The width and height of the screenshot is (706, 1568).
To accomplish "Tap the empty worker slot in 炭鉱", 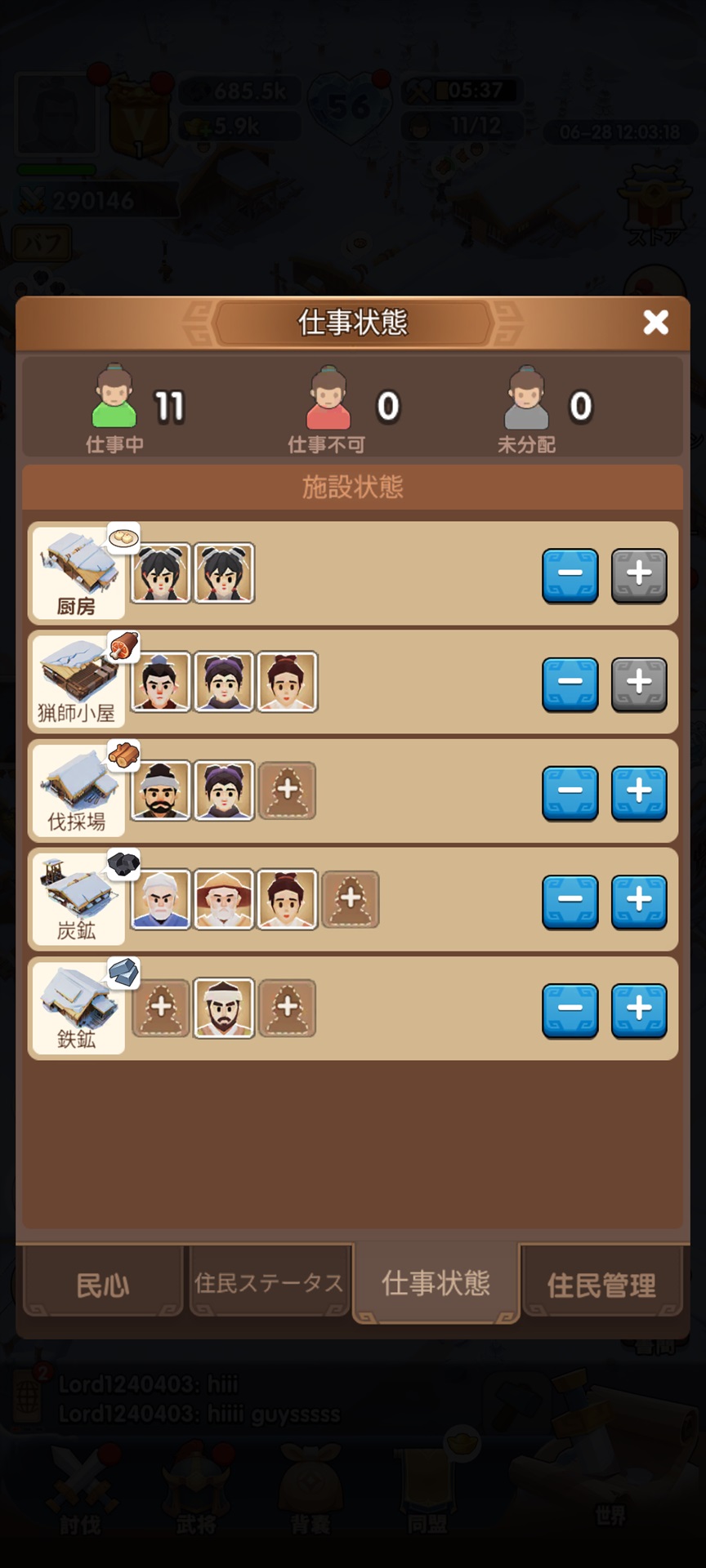I will [351, 899].
